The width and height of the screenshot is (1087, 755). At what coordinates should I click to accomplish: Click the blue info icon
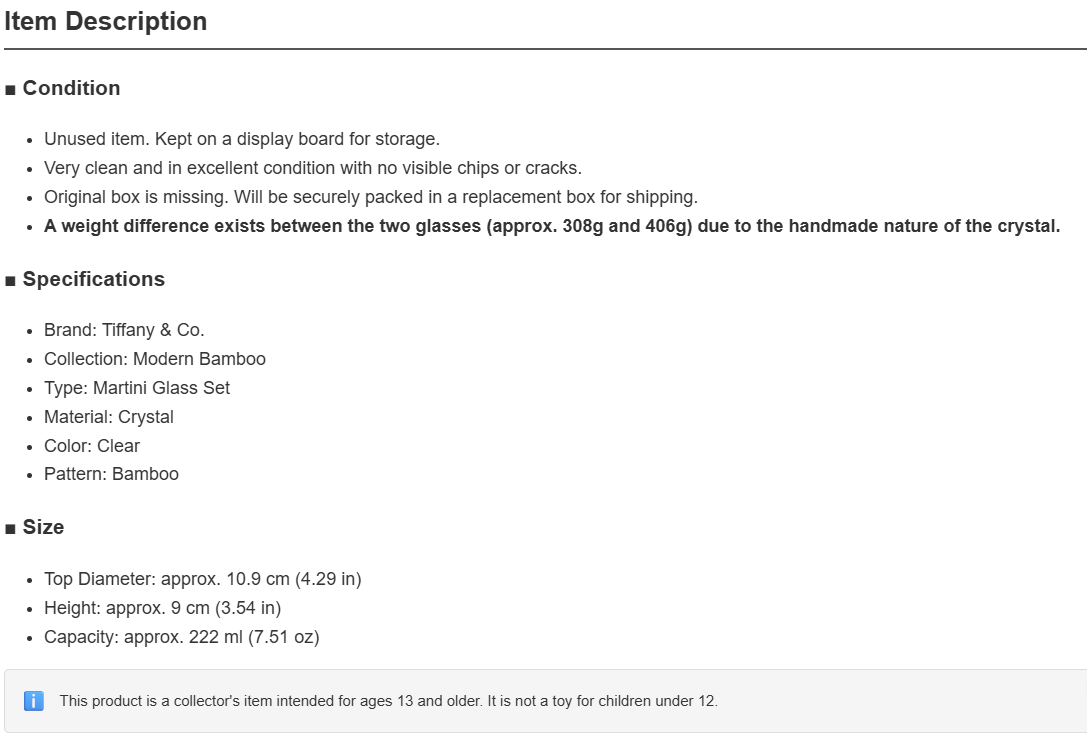33,701
